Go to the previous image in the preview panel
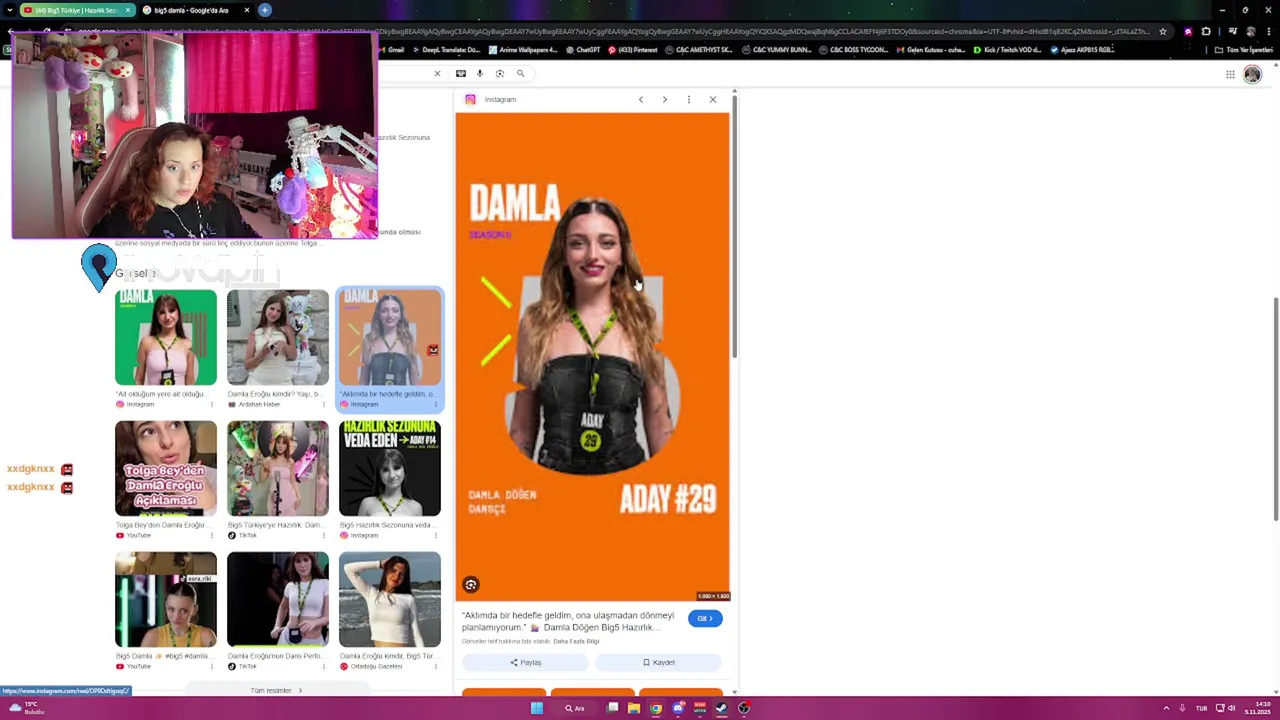This screenshot has height=720, width=1280. coord(641,99)
